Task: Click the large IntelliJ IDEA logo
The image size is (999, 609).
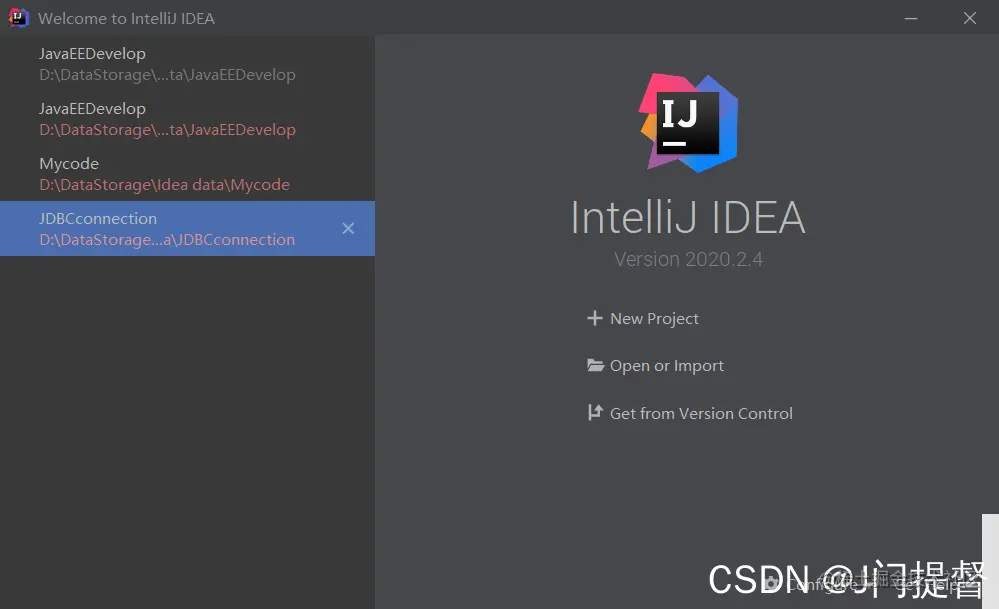Action: 688,122
